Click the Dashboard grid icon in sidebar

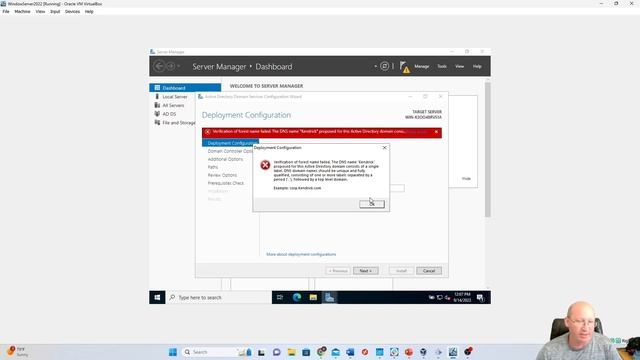point(157,88)
